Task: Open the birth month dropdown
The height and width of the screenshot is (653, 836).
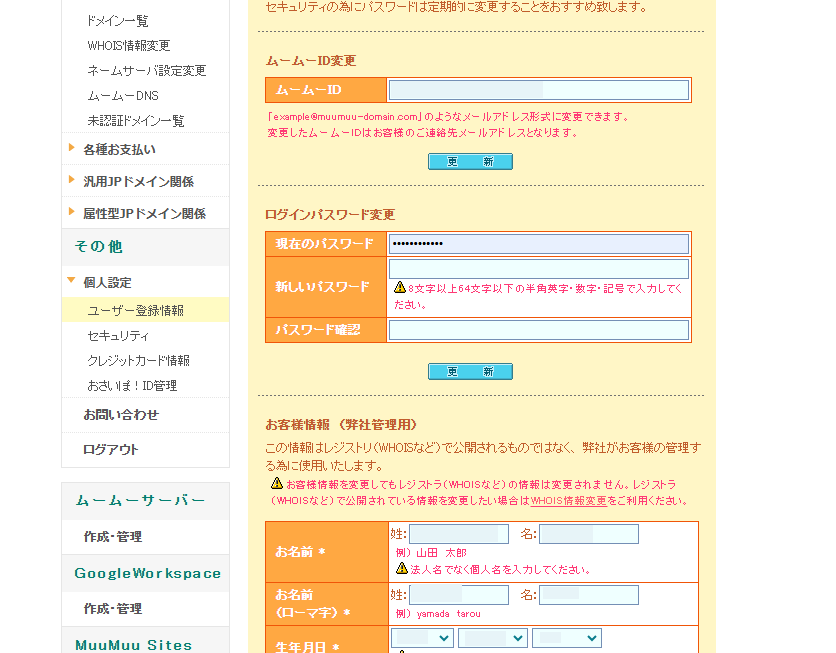Action: [495, 638]
